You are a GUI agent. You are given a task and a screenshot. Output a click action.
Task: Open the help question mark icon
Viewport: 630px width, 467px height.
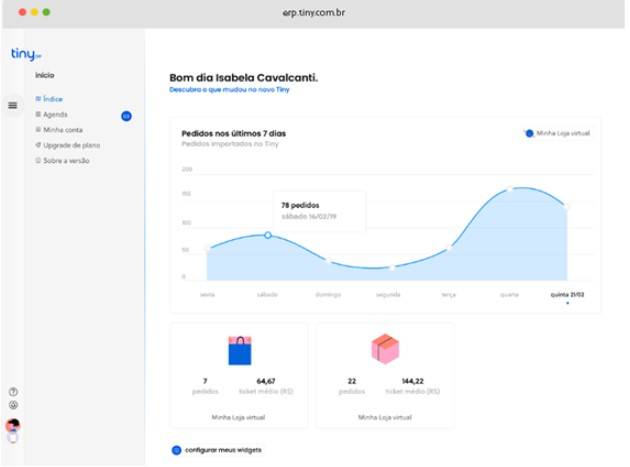13,391
